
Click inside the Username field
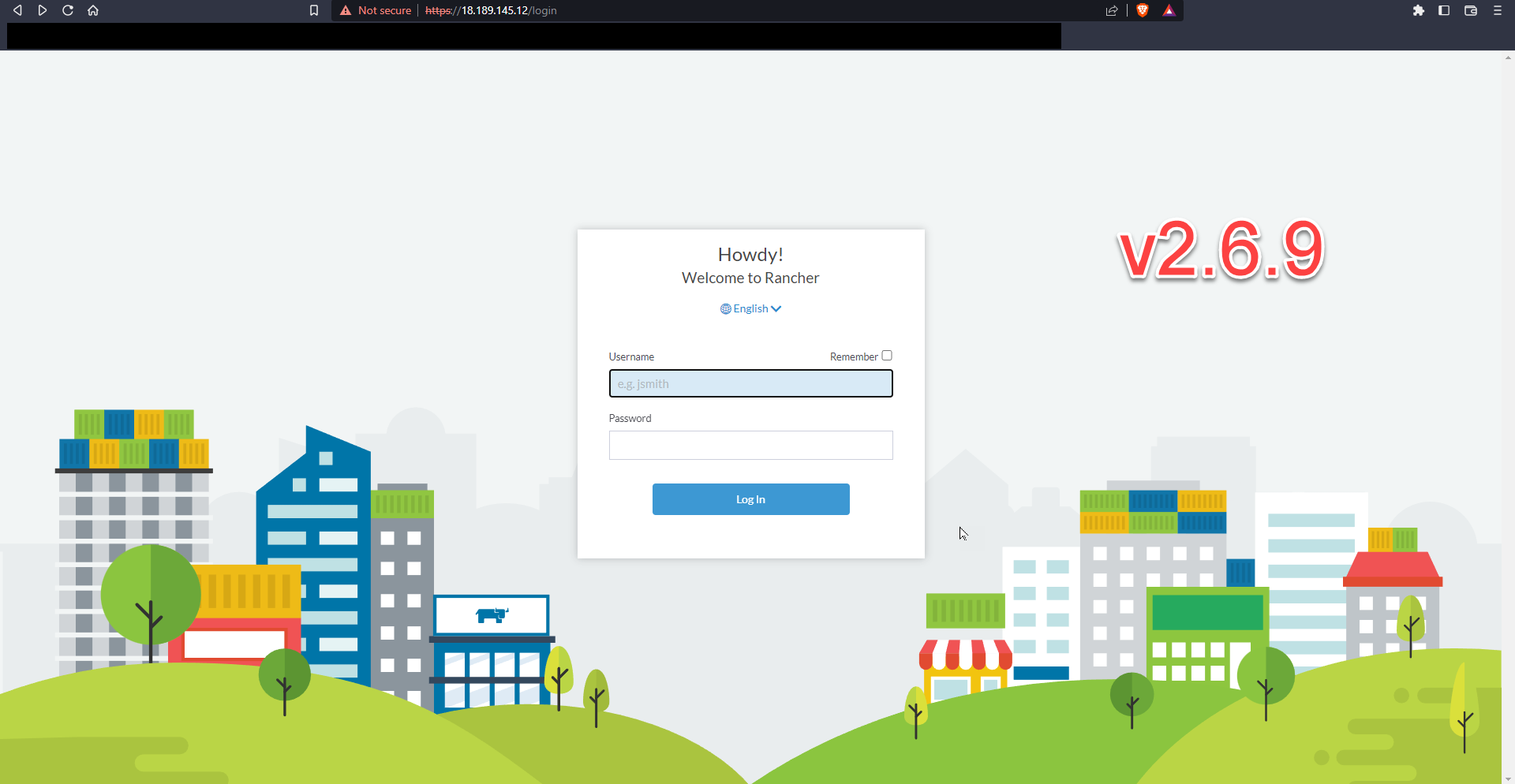click(x=750, y=383)
